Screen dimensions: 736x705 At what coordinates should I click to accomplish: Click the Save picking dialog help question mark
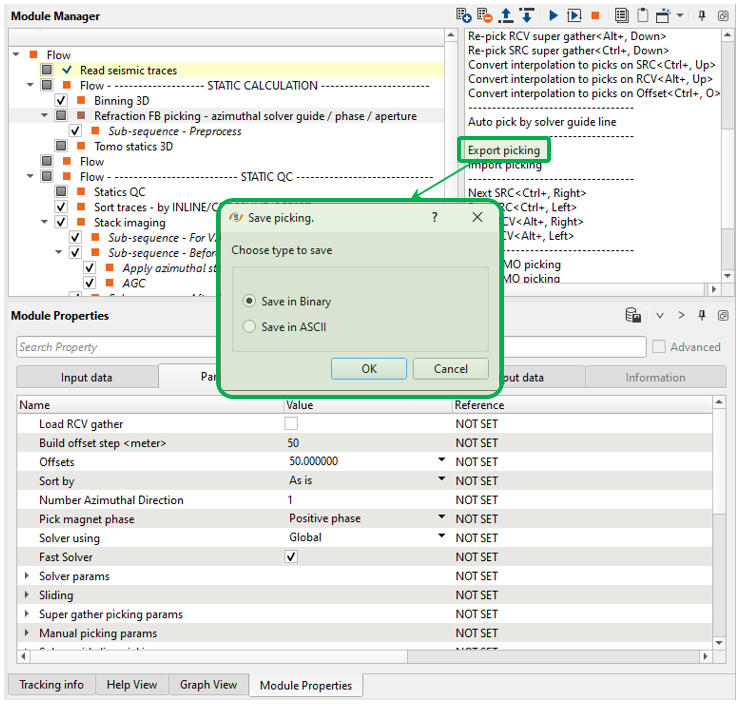click(434, 217)
